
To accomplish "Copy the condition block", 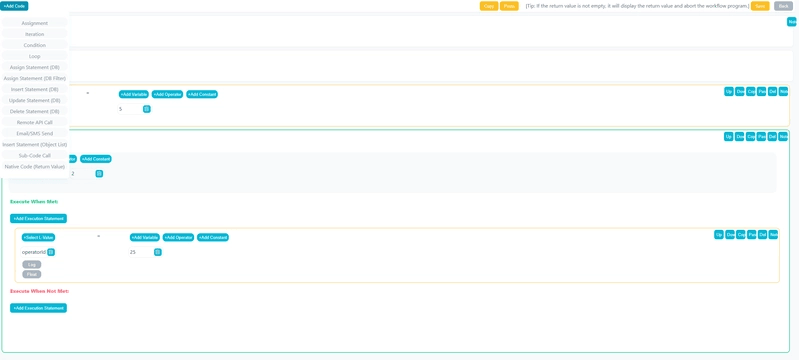I will point(751,137).
